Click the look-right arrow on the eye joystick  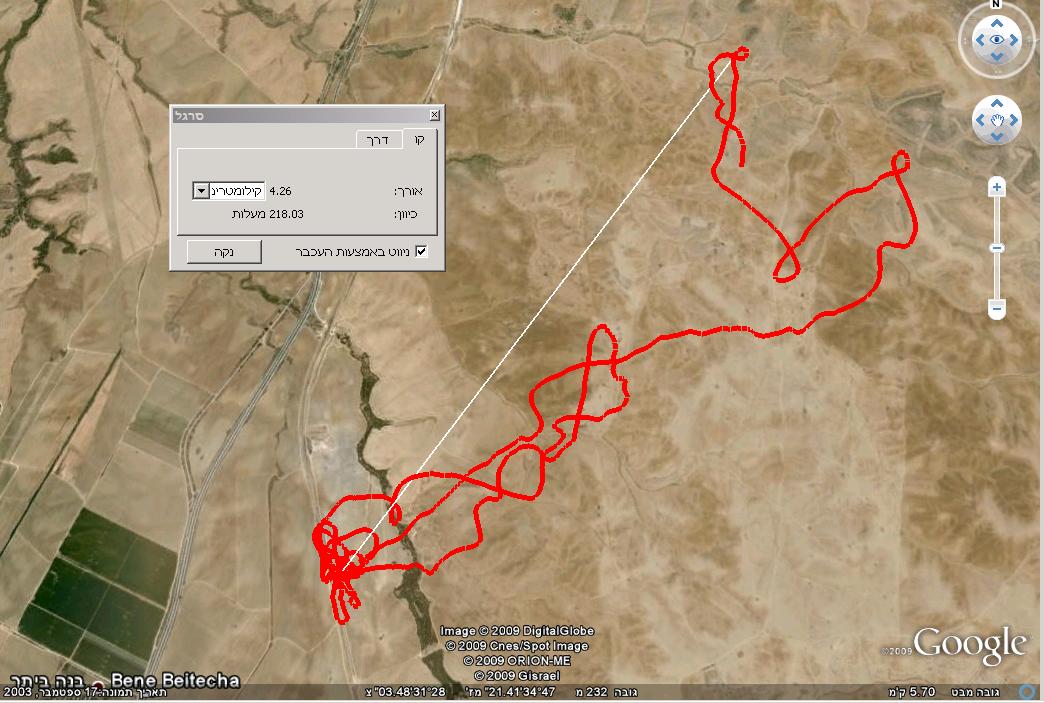[x=1015, y=41]
